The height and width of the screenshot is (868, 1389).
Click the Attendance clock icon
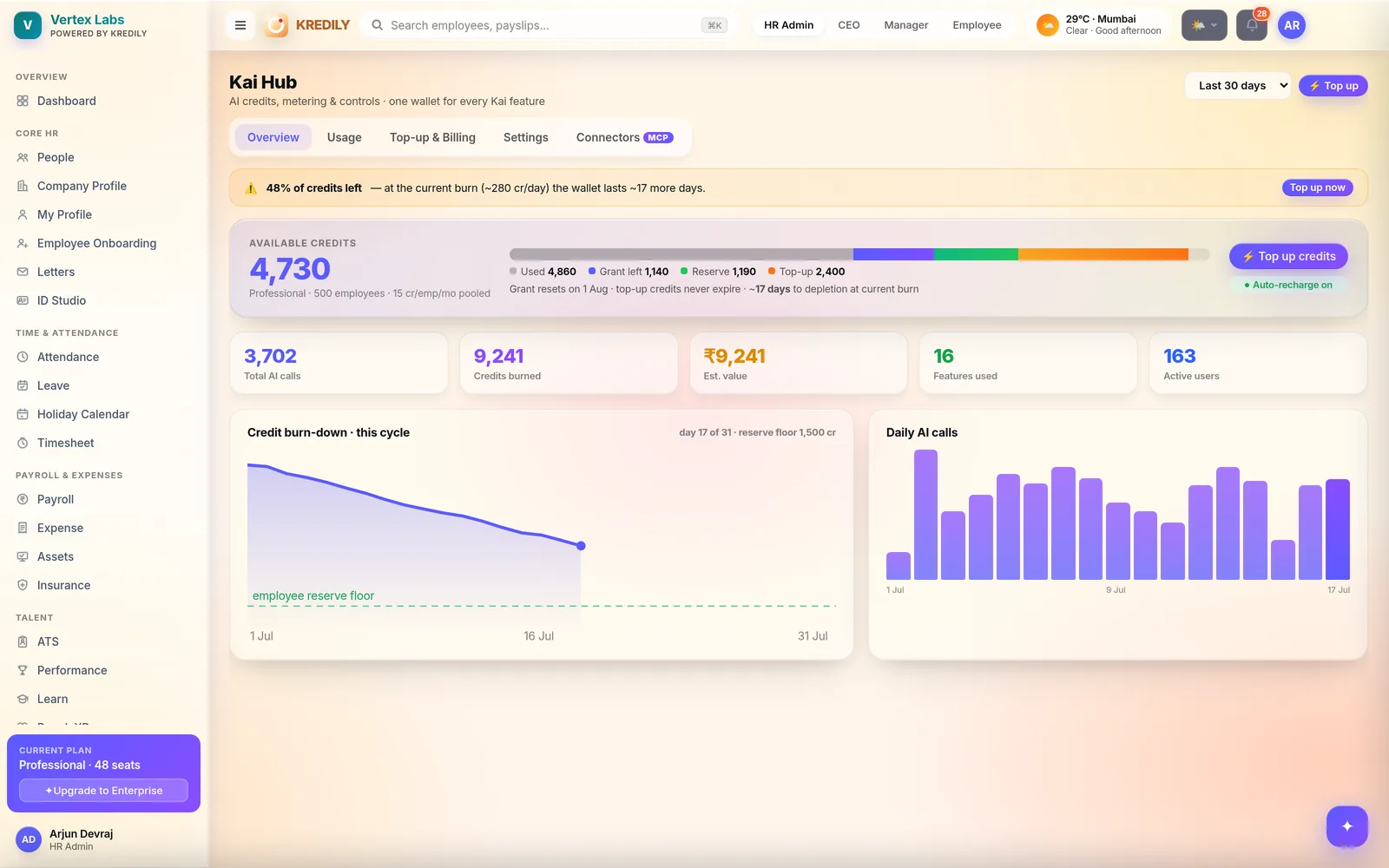click(23, 357)
